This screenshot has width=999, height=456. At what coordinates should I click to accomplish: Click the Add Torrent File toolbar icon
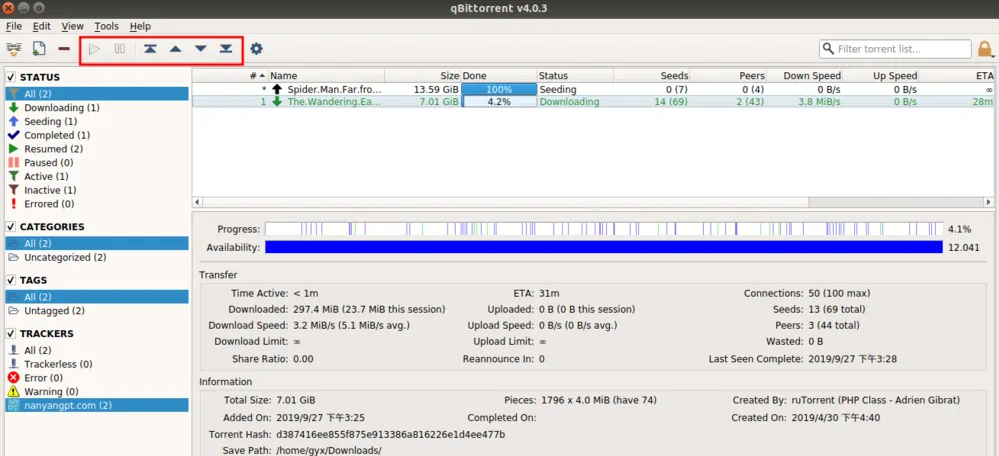tap(40, 49)
